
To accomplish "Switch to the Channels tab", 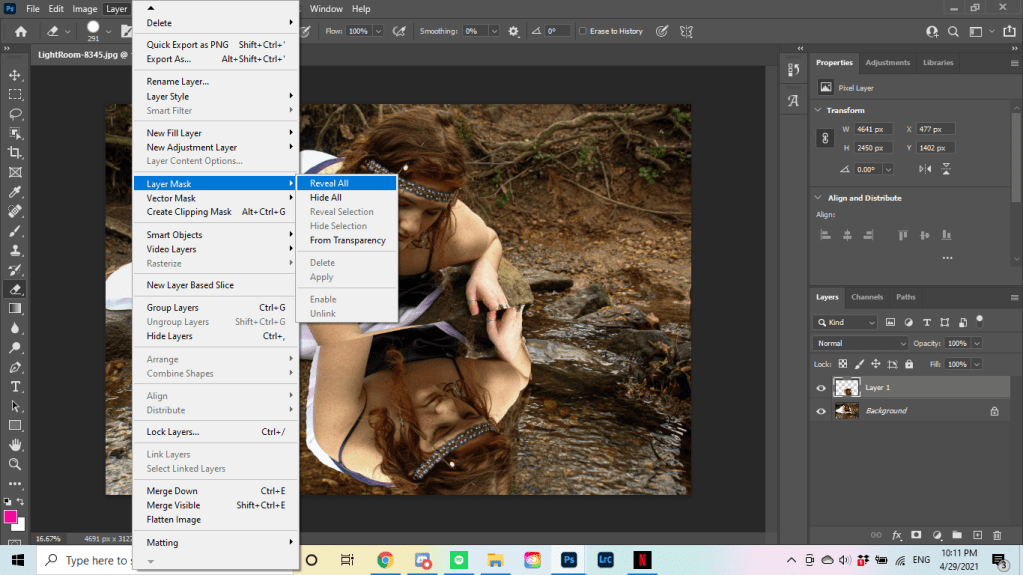I will [866, 297].
